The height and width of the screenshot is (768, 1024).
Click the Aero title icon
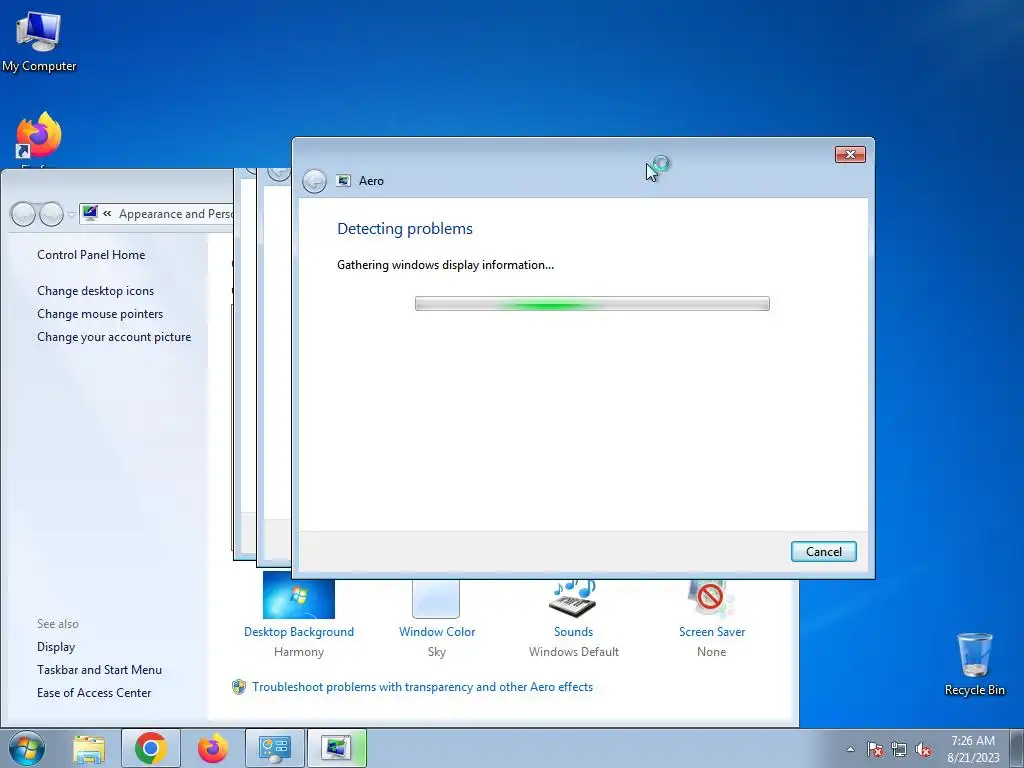pyautogui.click(x=344, y=181)
